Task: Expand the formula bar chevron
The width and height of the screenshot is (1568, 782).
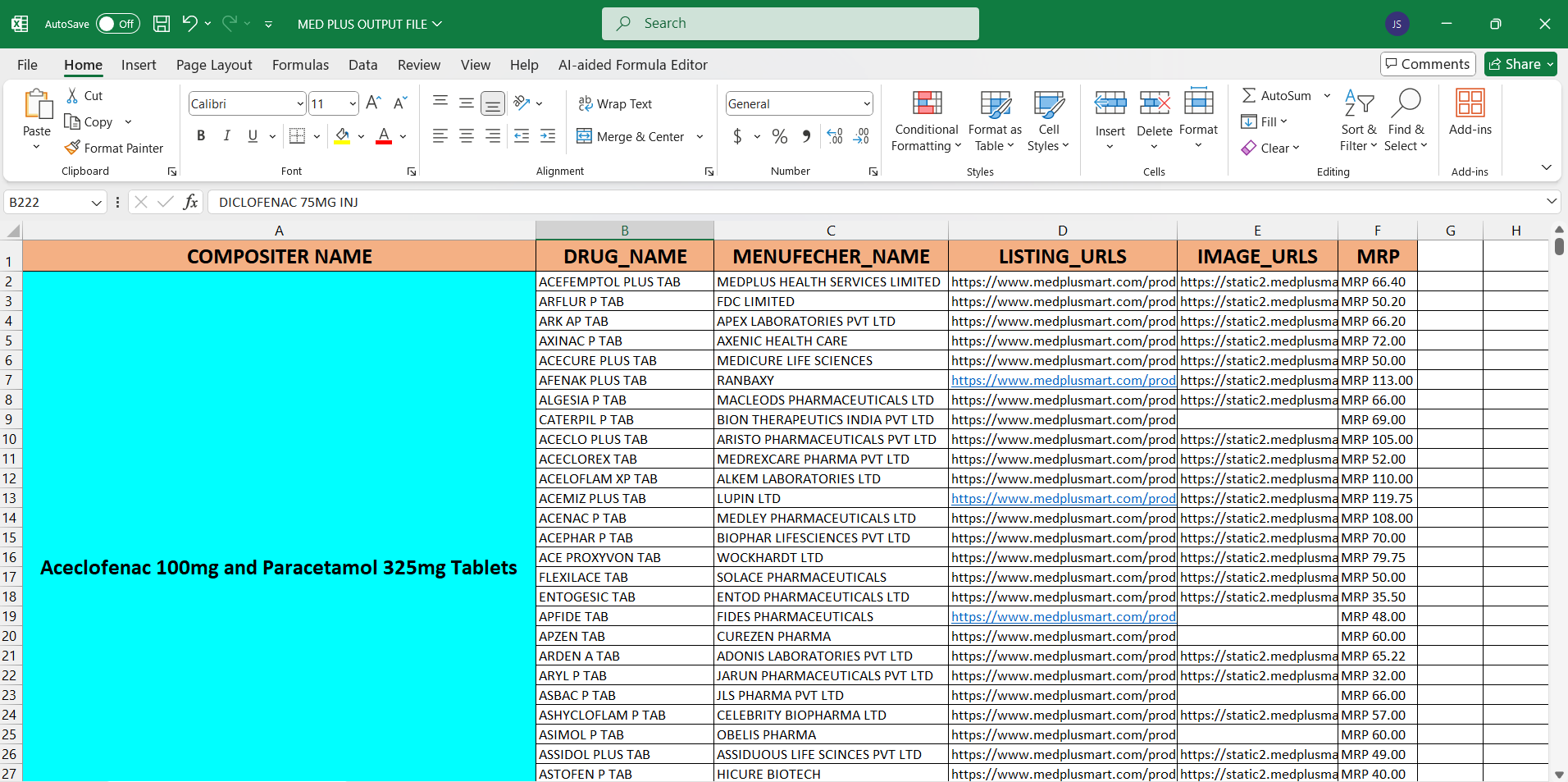Action: pyautogui.click(x=1551, y=201)
